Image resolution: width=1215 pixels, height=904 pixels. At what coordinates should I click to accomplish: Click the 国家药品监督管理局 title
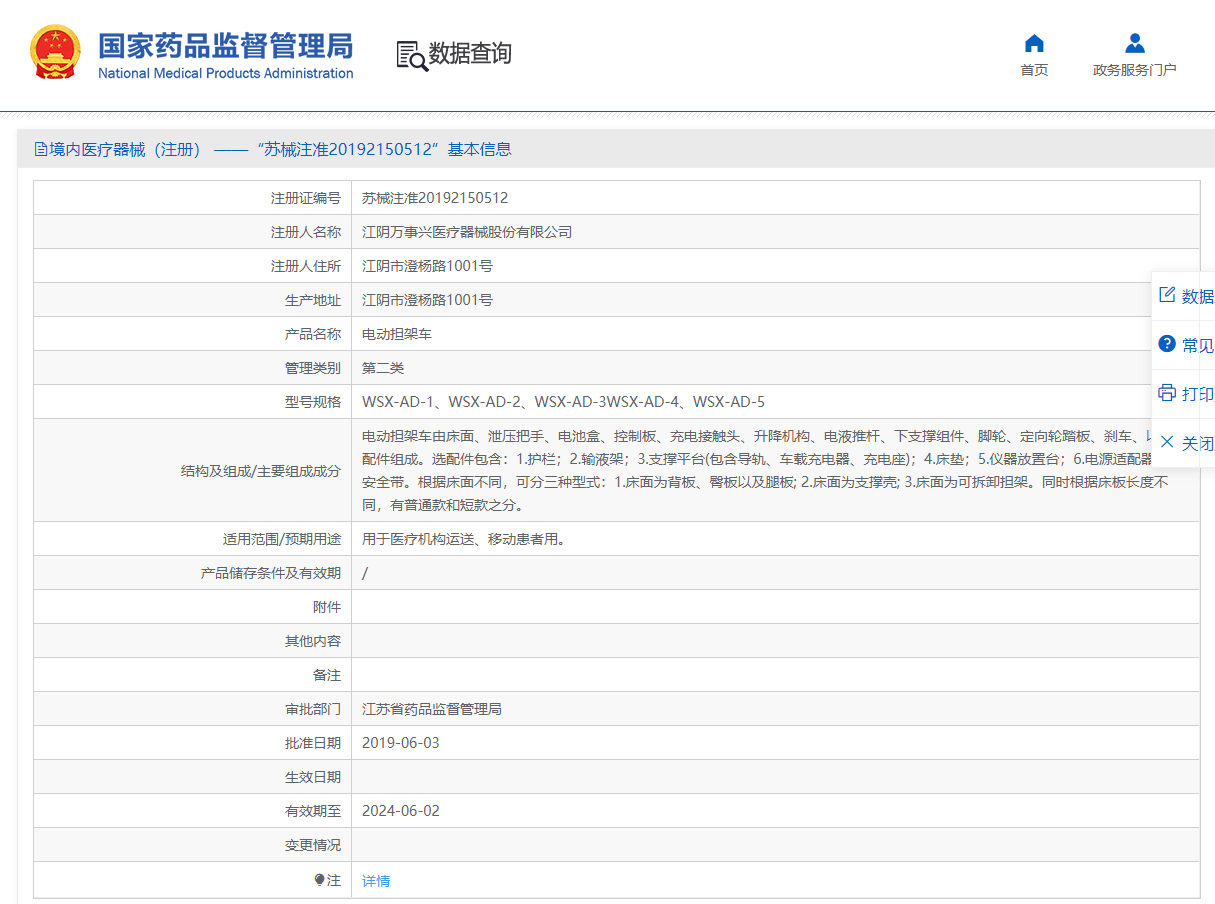click(225, 46)
